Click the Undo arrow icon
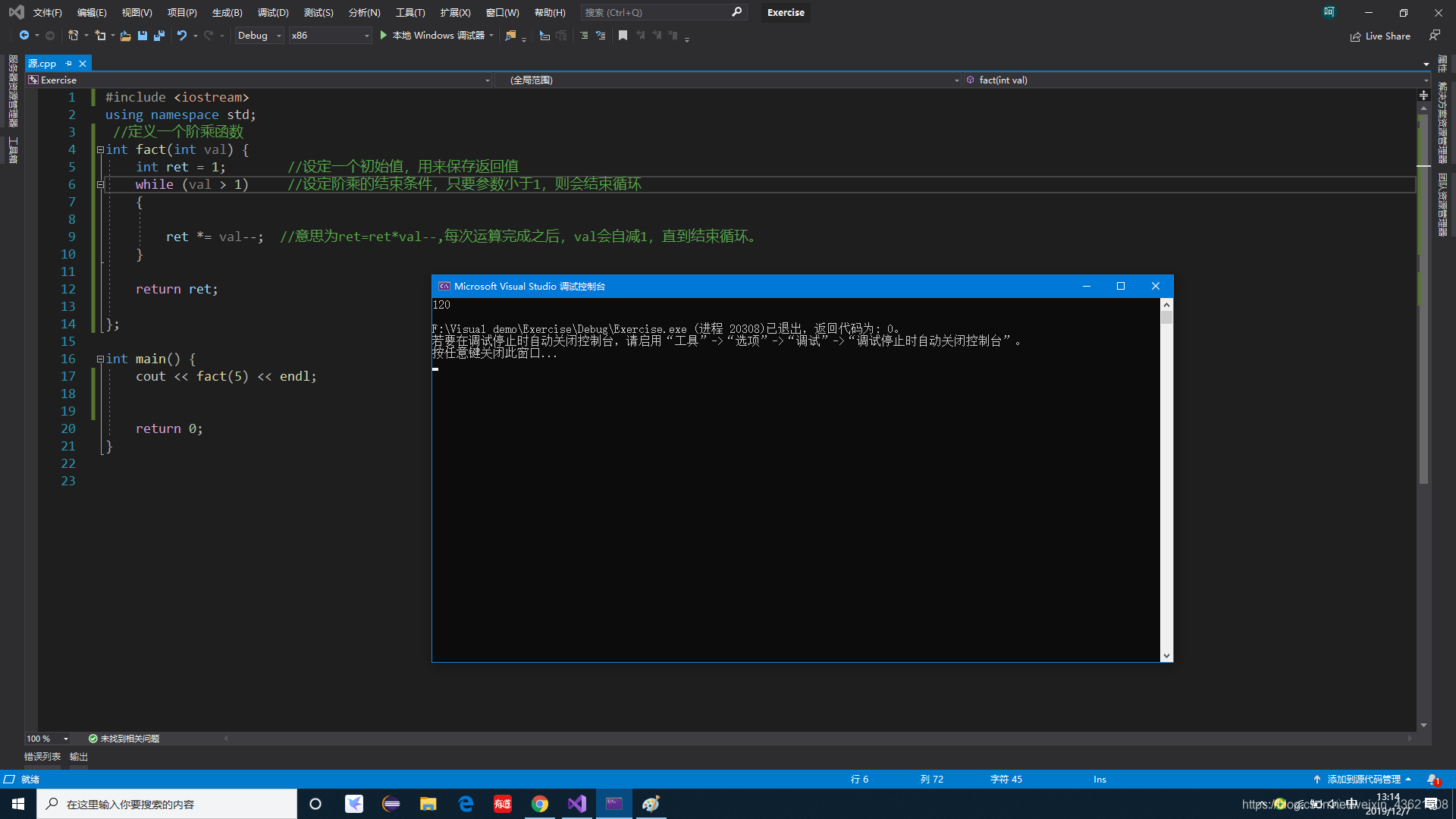 181,36
